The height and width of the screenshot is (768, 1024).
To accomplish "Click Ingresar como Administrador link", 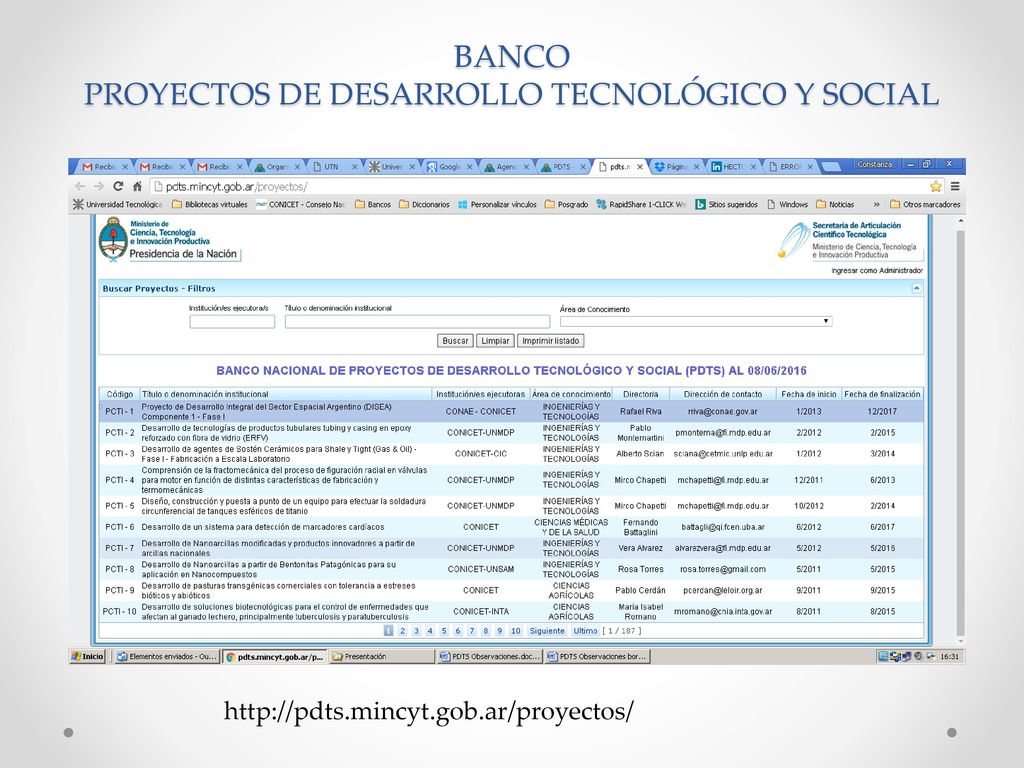I will pyautogui.click(x=877, y=270).
